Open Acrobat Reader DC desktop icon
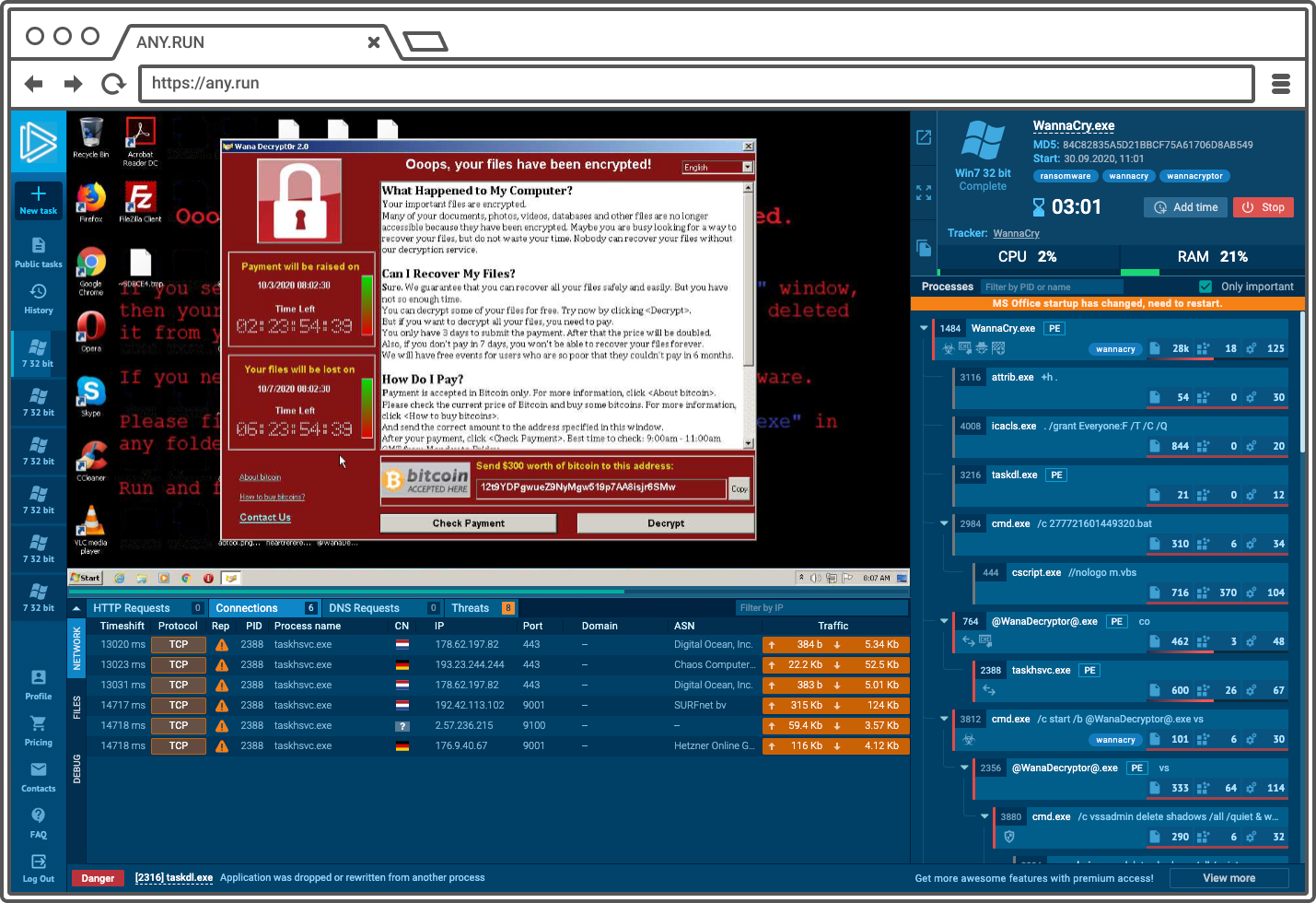The width and height of the screenshot is (1316, 903). pyautogui.click(x=140, y=141)
